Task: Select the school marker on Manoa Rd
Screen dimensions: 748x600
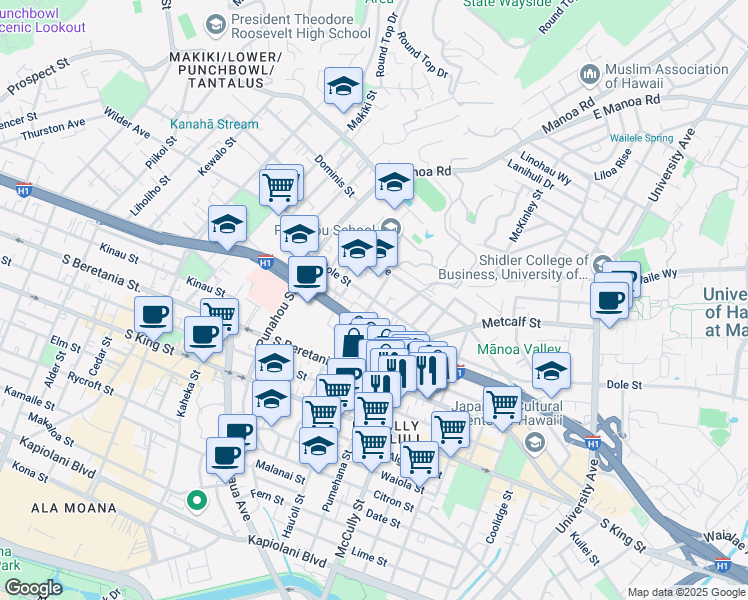Action: [394, 184]
